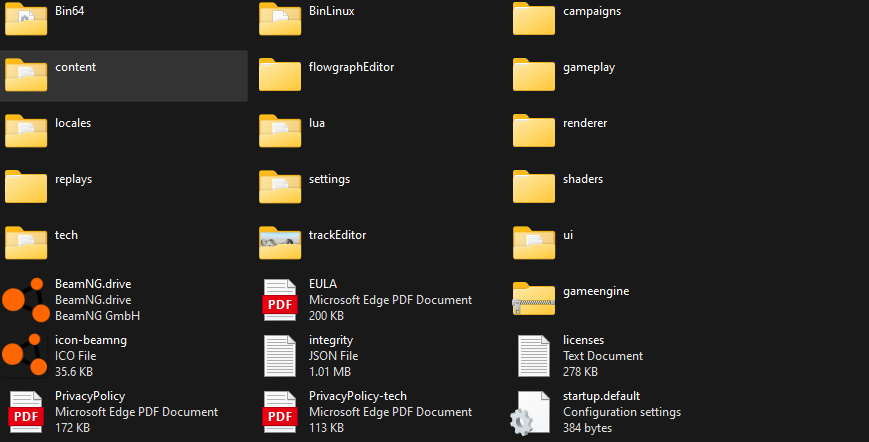Click the '1.01 MB' size text
This screenshot has height=442, width=869.
point(330,372)
